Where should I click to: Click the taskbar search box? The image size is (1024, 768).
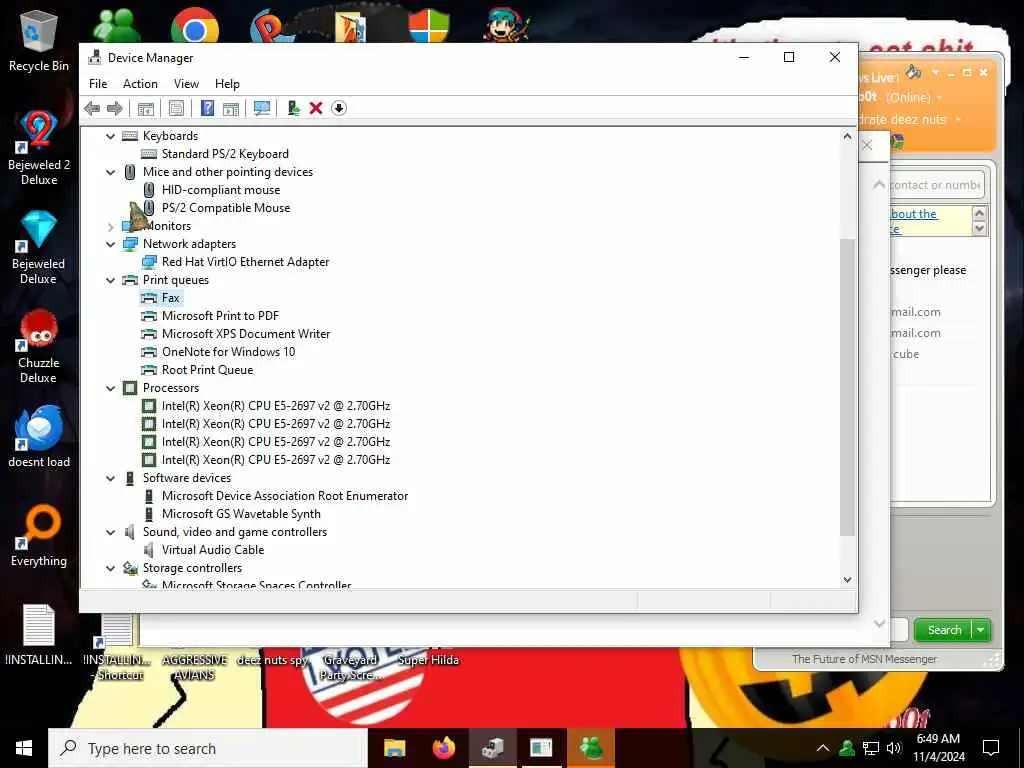pos(208,748)
